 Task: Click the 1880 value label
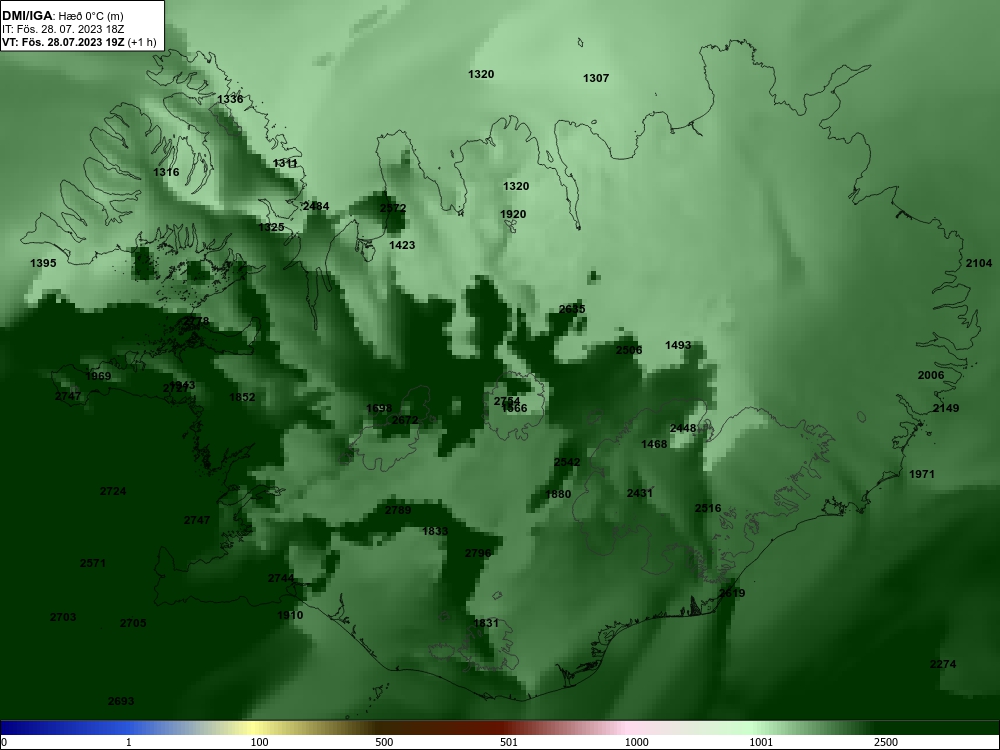point(558,494)
